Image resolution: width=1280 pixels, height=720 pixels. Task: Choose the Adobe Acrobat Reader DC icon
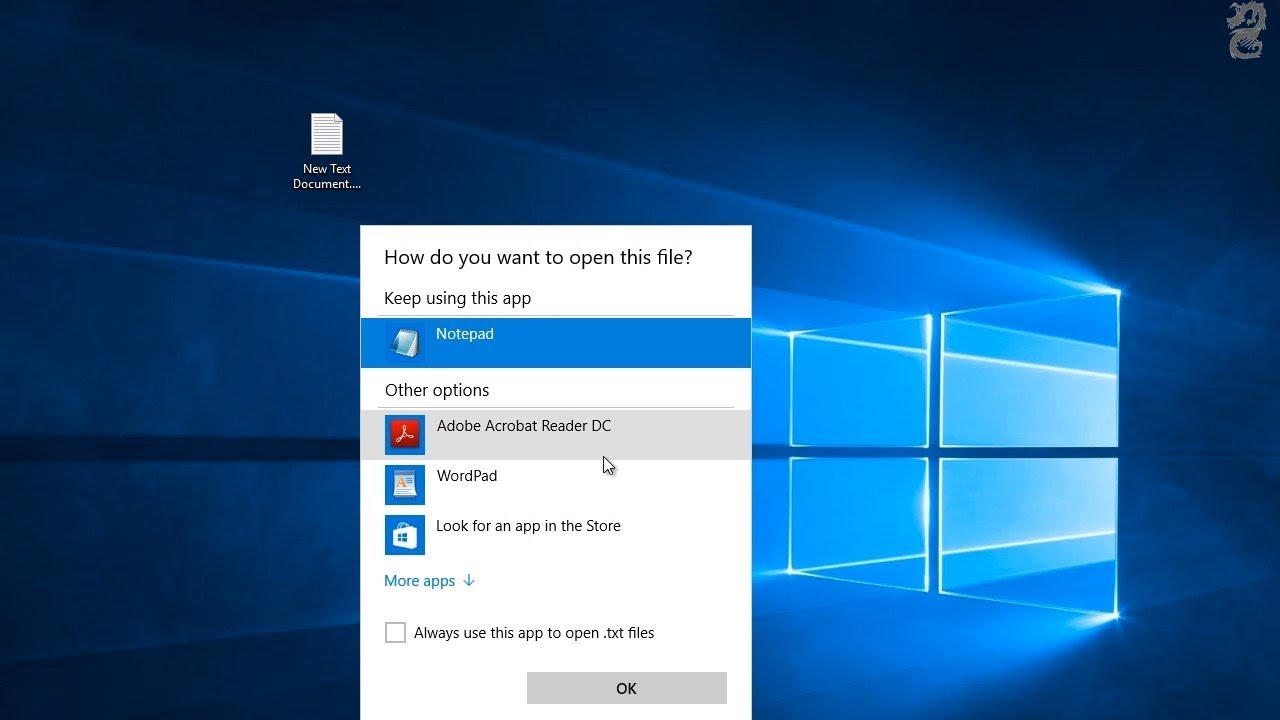pos(405,435)
